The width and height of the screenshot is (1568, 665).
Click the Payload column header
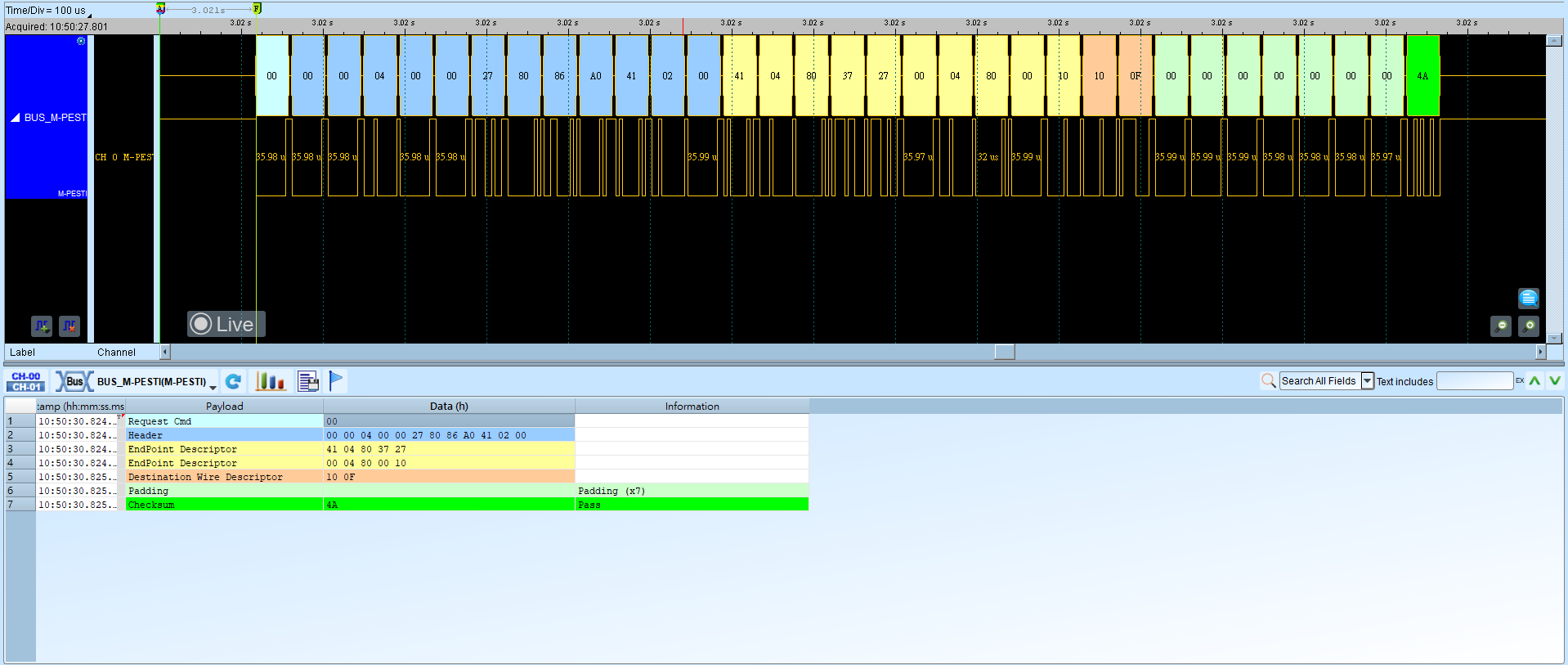(x=225, y=407)
